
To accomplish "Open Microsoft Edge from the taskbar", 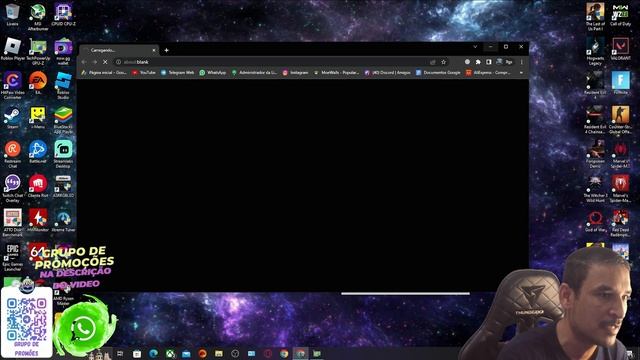I will 153,353.
